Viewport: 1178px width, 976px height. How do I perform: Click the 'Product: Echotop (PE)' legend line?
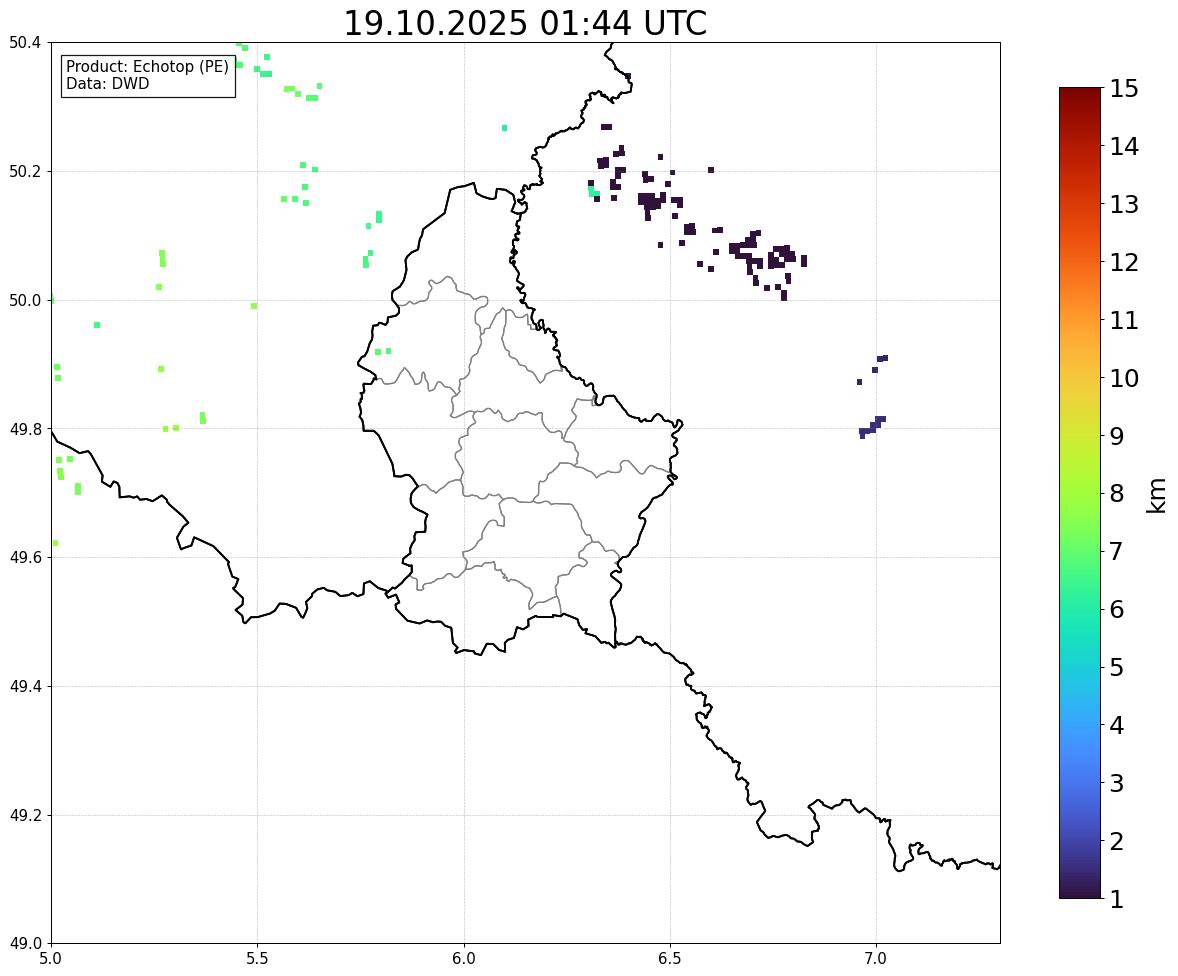[147, 67]
